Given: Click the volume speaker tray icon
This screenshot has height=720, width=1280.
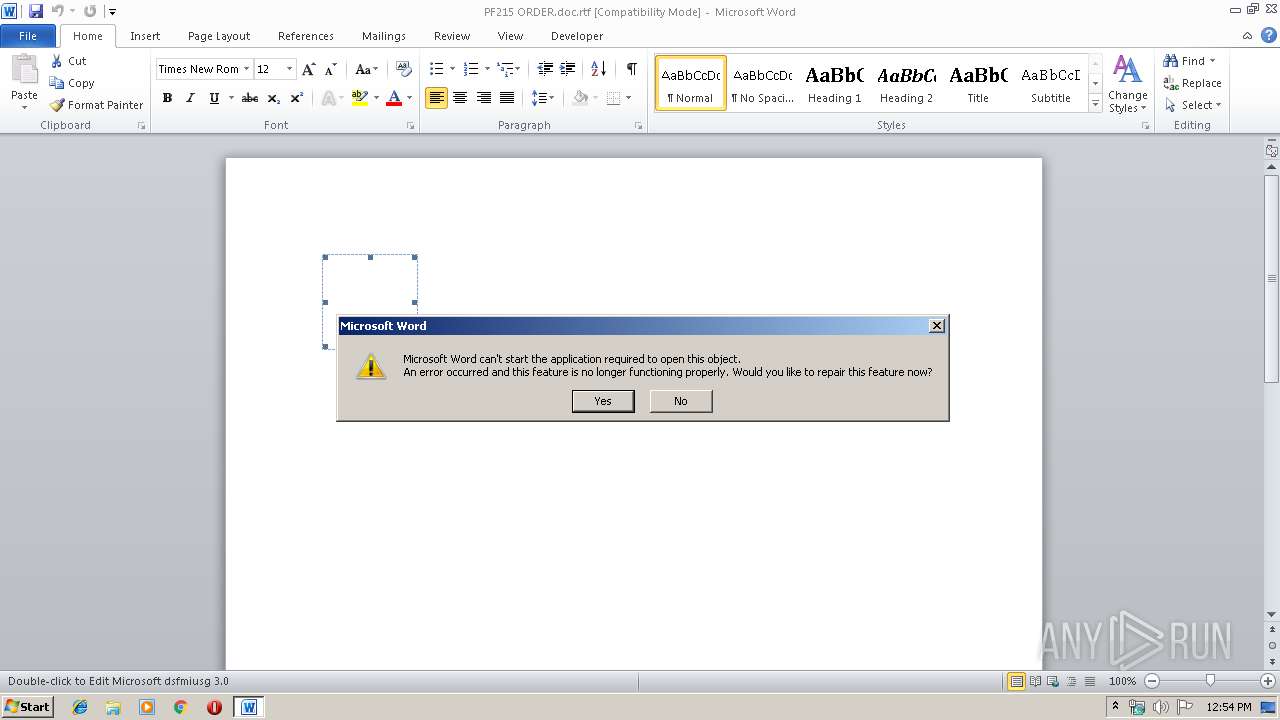Looking at the screenshot, I should coord(1160,707).
